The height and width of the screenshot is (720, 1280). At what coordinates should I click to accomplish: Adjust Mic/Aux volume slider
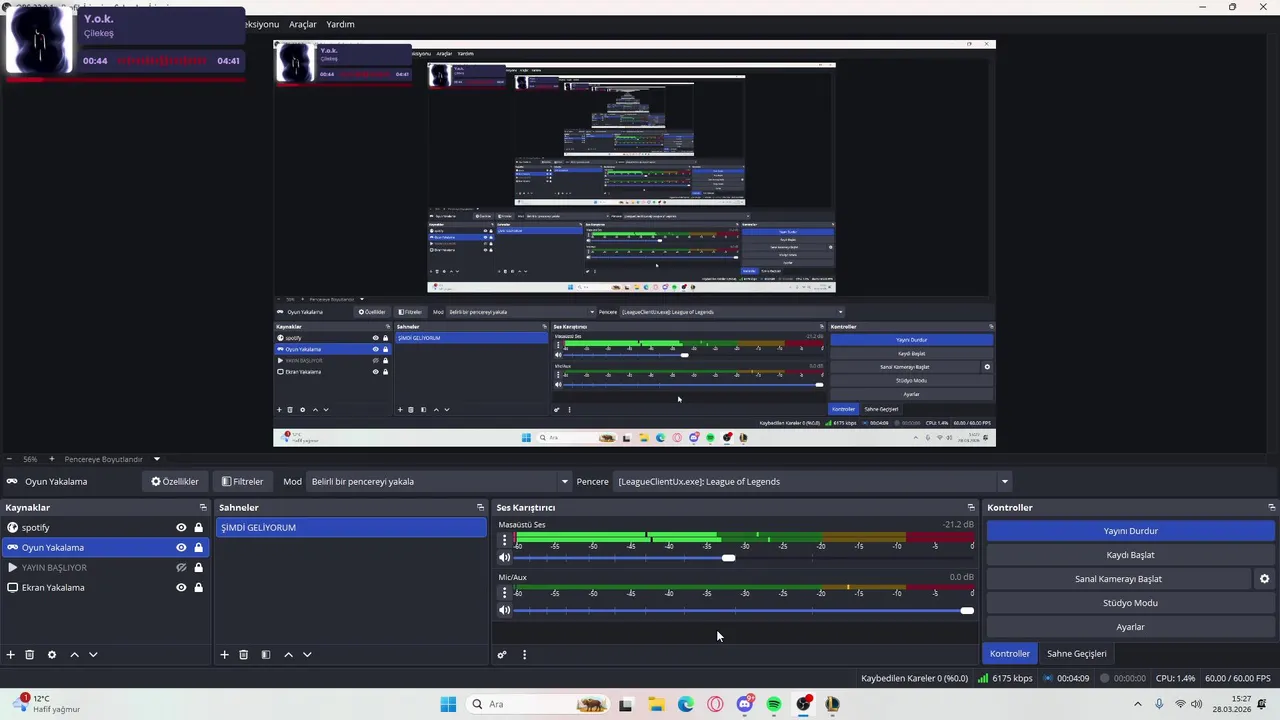[x=966, y=610]
